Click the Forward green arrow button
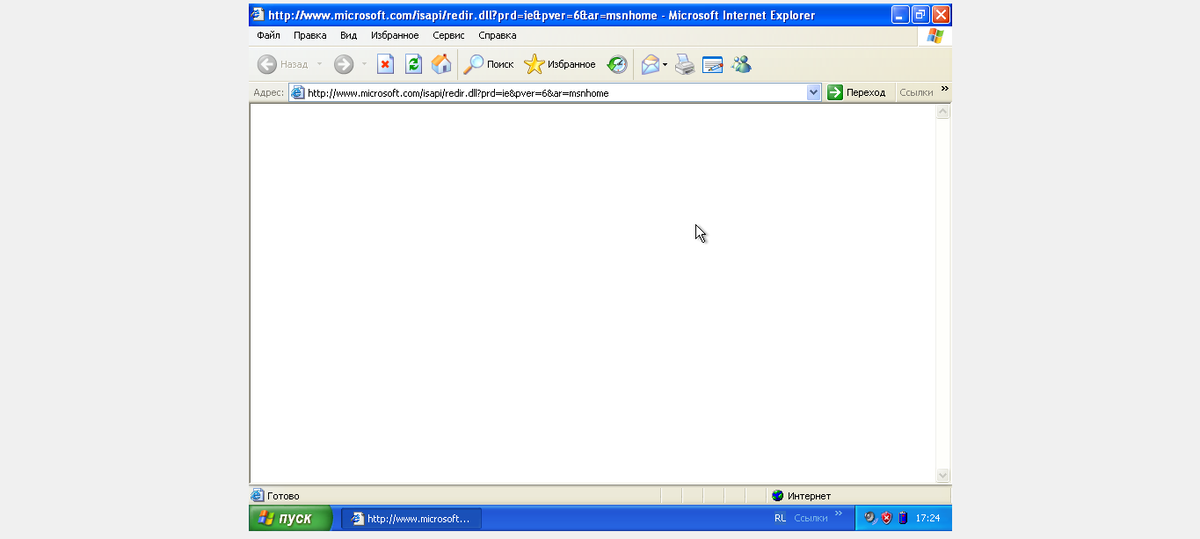Viewport: 1200px width, 539px height. pyautogui.click(x=343, y=64)
